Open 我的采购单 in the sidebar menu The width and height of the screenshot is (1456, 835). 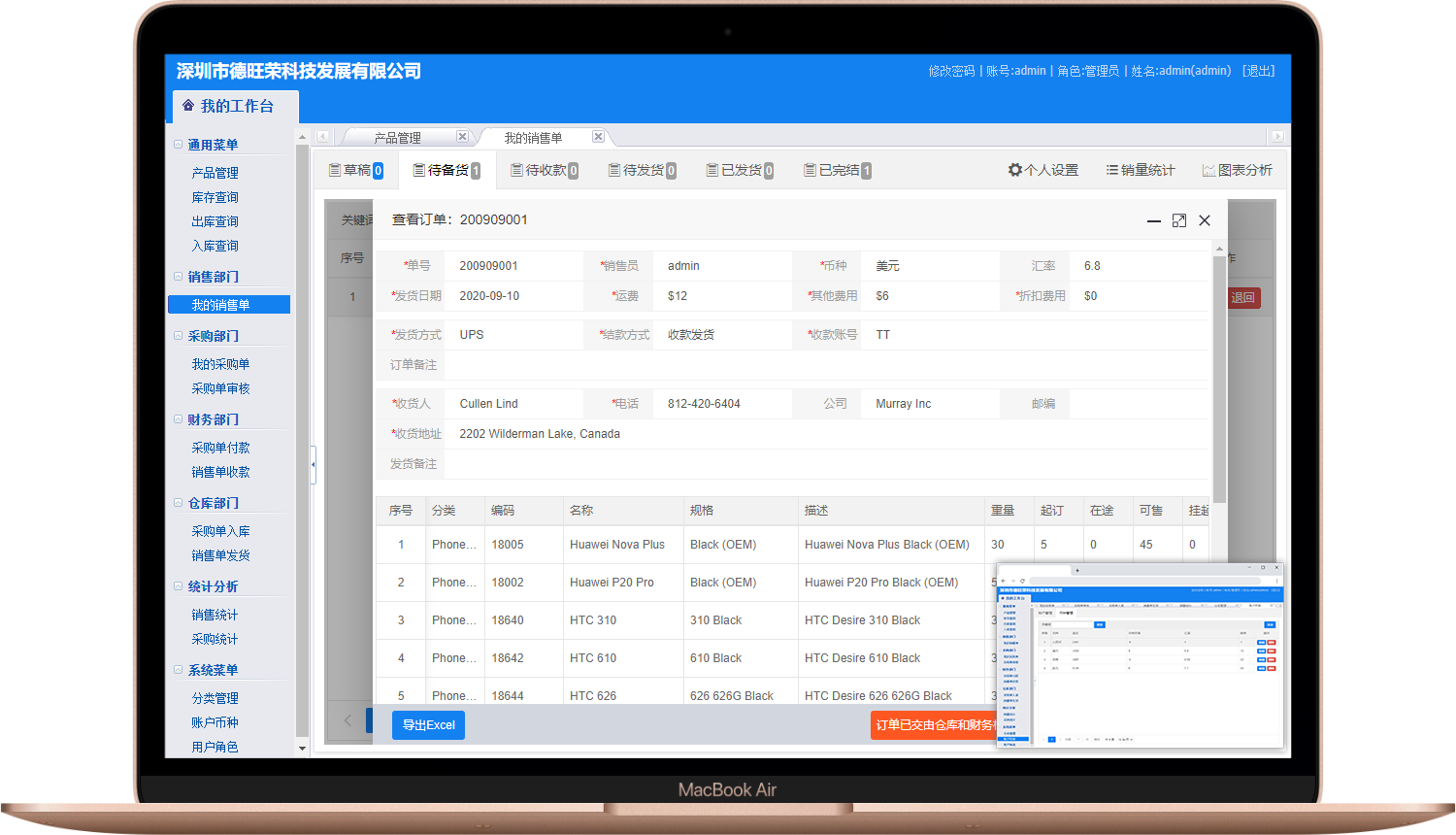click(221, 364)
